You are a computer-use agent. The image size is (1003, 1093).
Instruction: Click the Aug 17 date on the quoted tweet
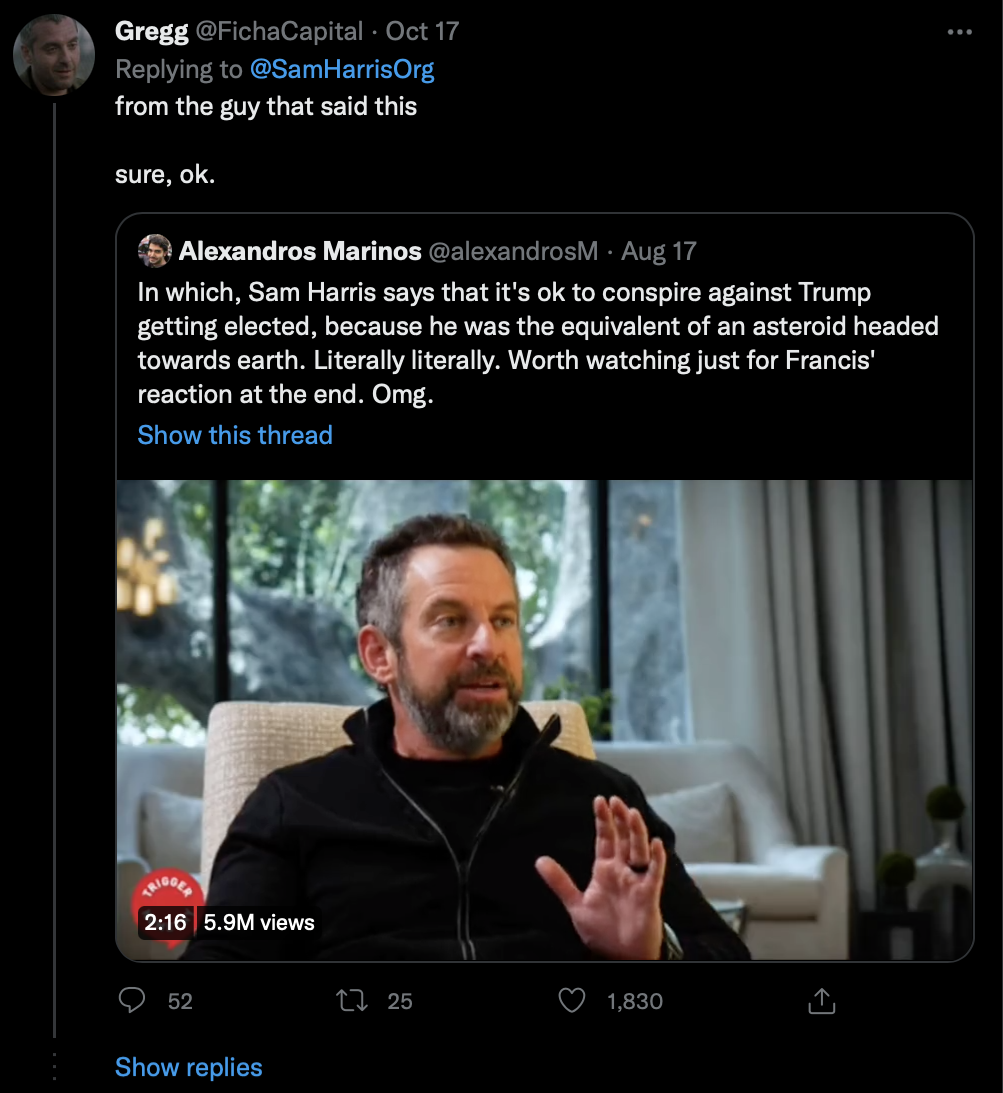658,251
